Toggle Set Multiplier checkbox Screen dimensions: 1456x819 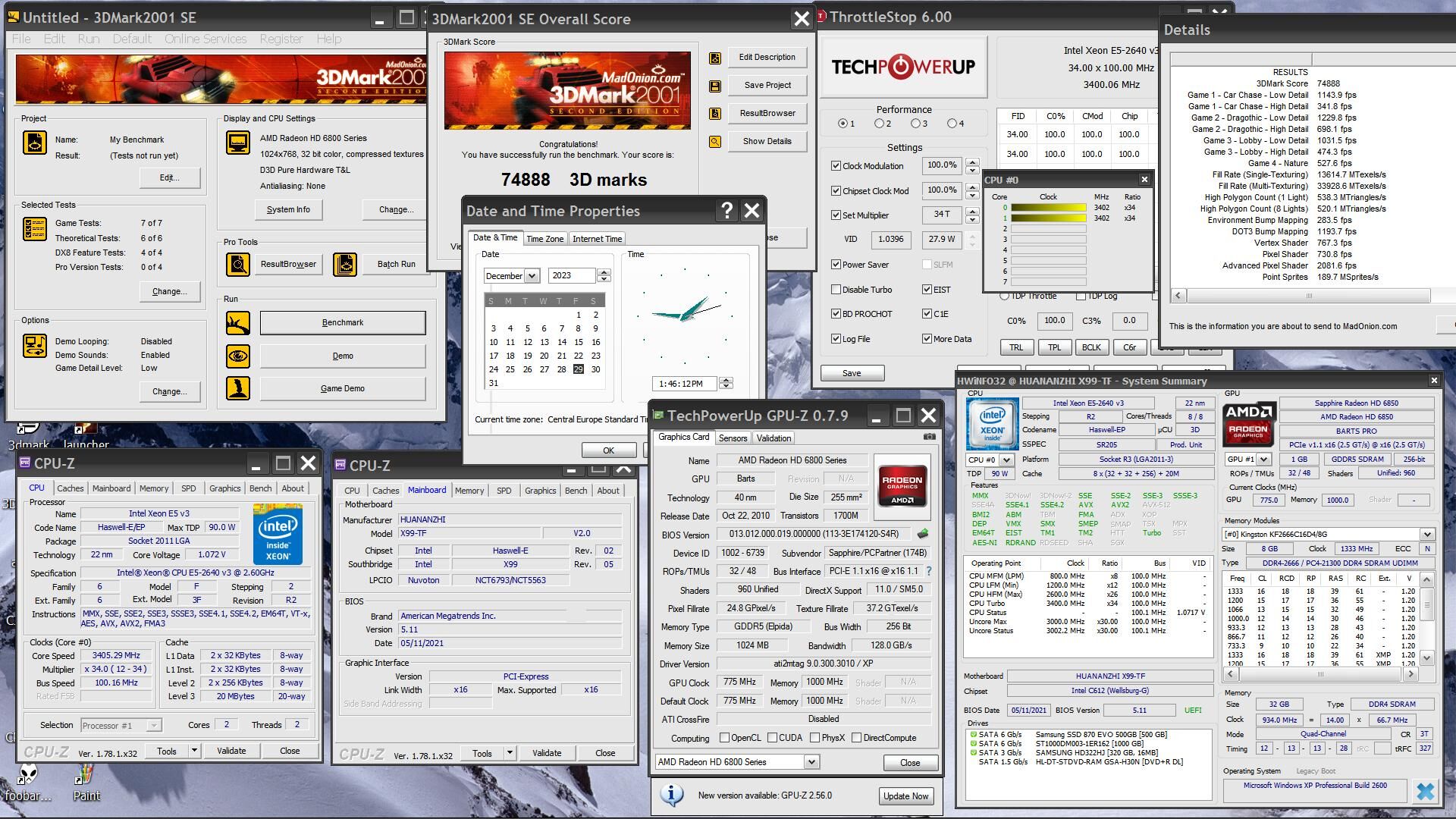pos(836,215)
